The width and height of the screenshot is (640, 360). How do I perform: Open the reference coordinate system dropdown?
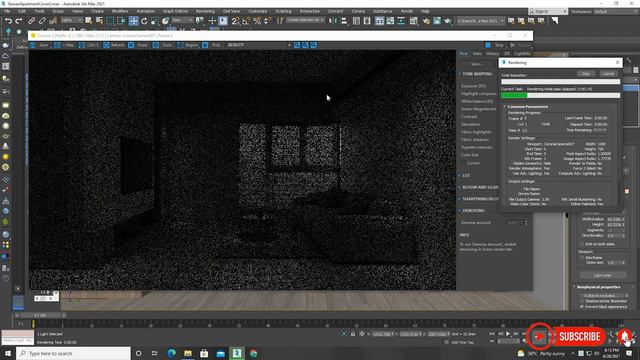(x=182, y=20)
